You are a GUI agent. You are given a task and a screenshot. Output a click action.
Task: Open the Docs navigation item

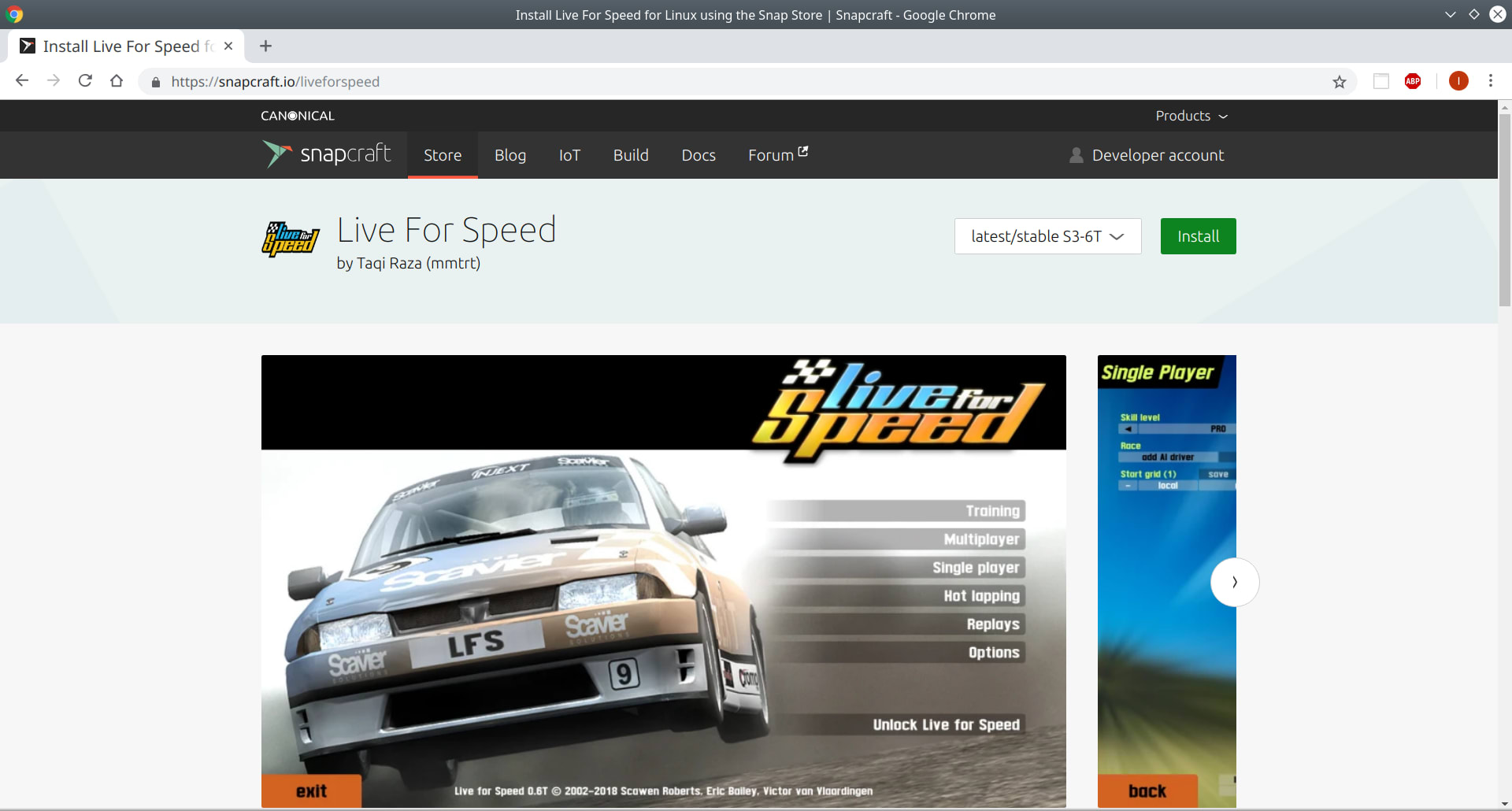point(699,155)
